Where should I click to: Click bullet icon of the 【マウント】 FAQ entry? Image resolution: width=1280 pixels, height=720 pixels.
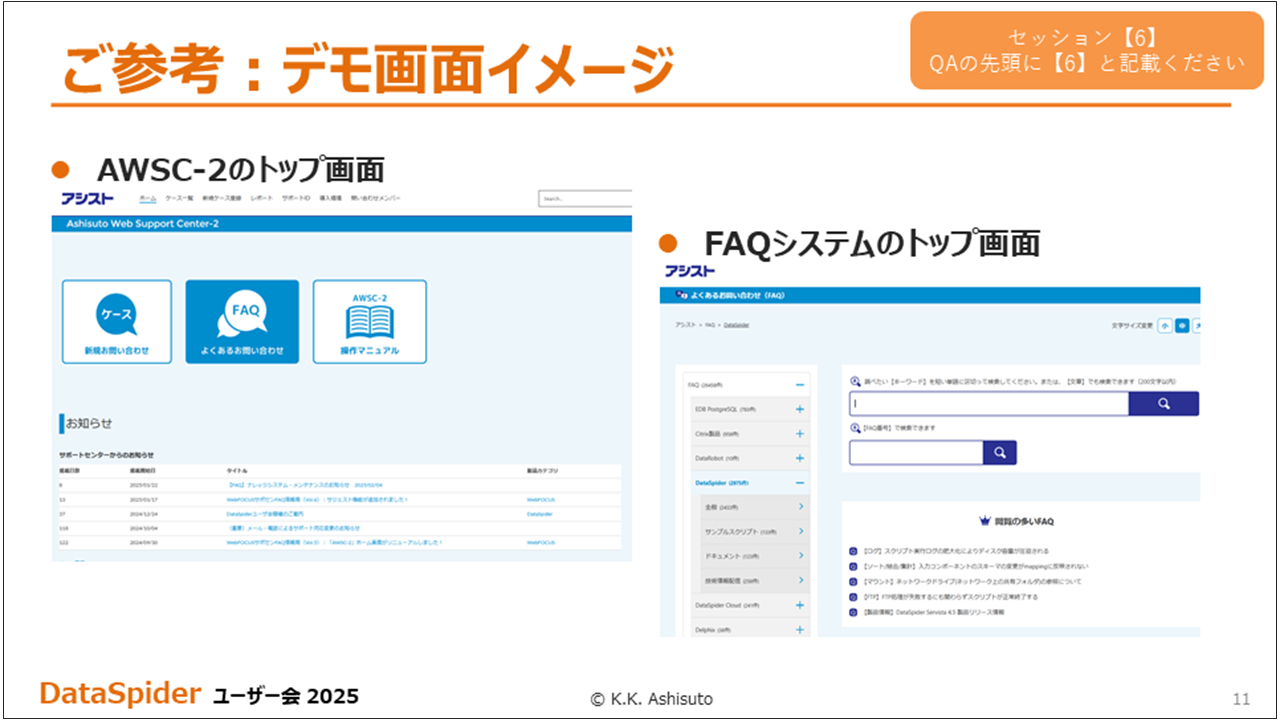pyautogui.click(x=853, y=581)
